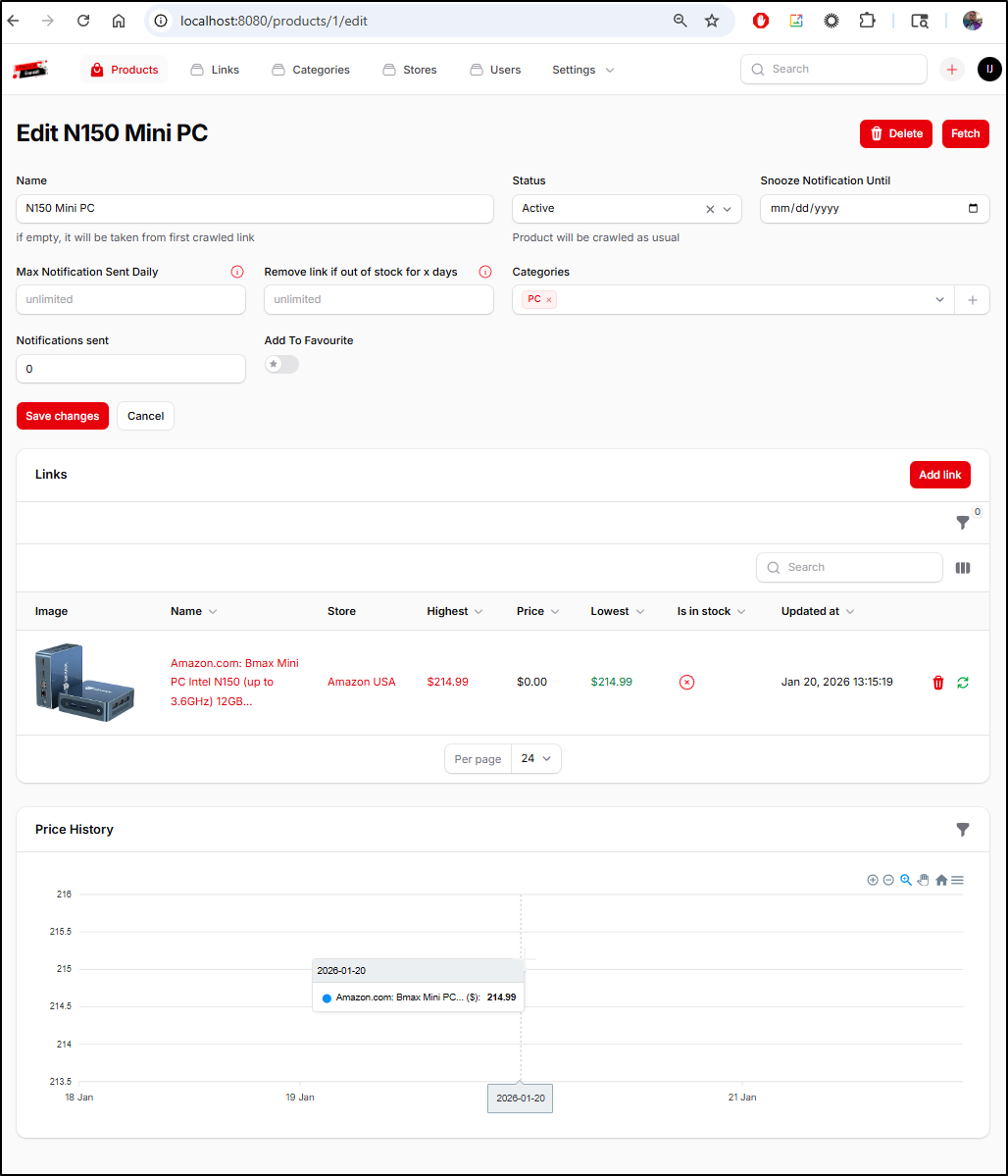Toggle the Add To Favourite switch
This screenshot has height=1176, width=1008.
click(x=281, y=365)
